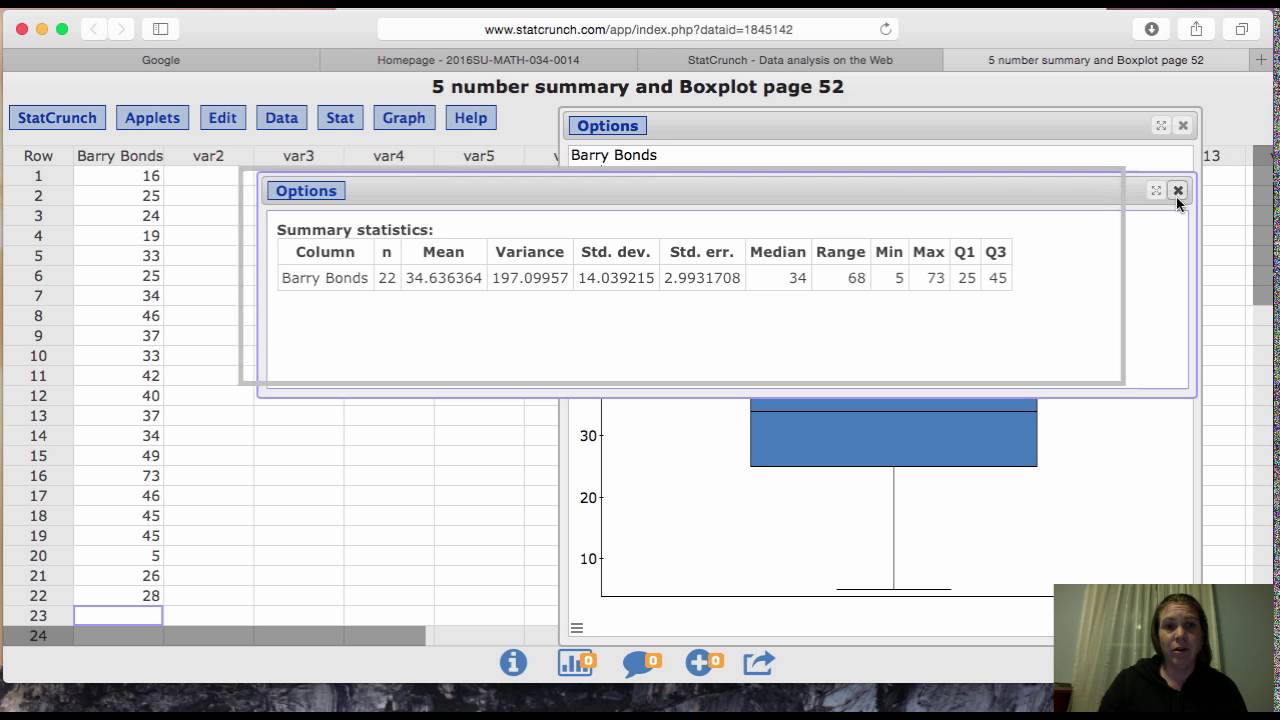Open a new Safari tab plus
Viewport: 1280px width, 720px height.
[1261, 60]
